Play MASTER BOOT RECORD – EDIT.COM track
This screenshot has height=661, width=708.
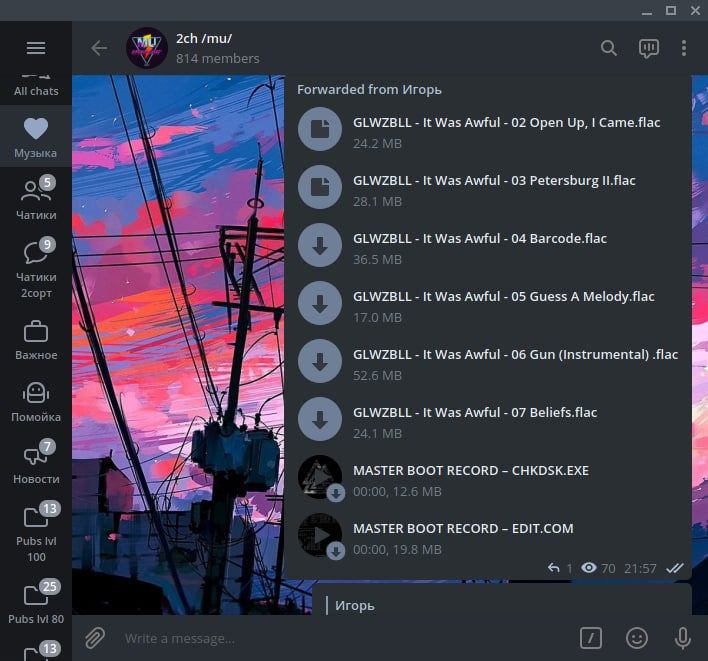[320, 535]
